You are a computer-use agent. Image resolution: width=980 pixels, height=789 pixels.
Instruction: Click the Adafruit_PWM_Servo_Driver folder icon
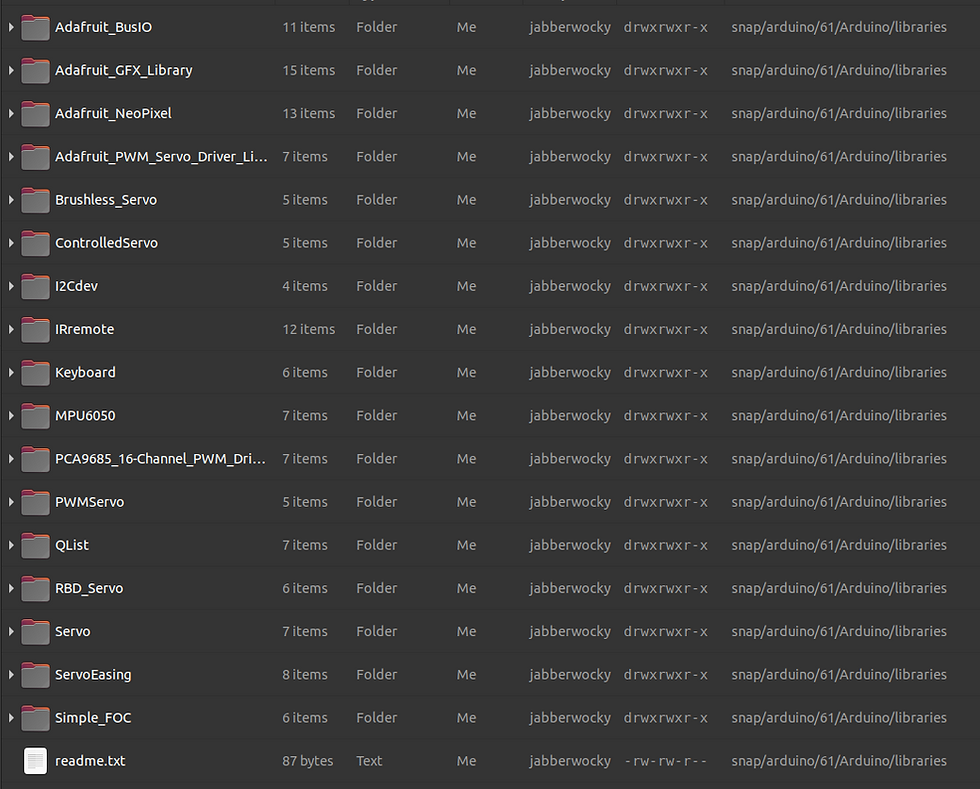pos(35,157)
